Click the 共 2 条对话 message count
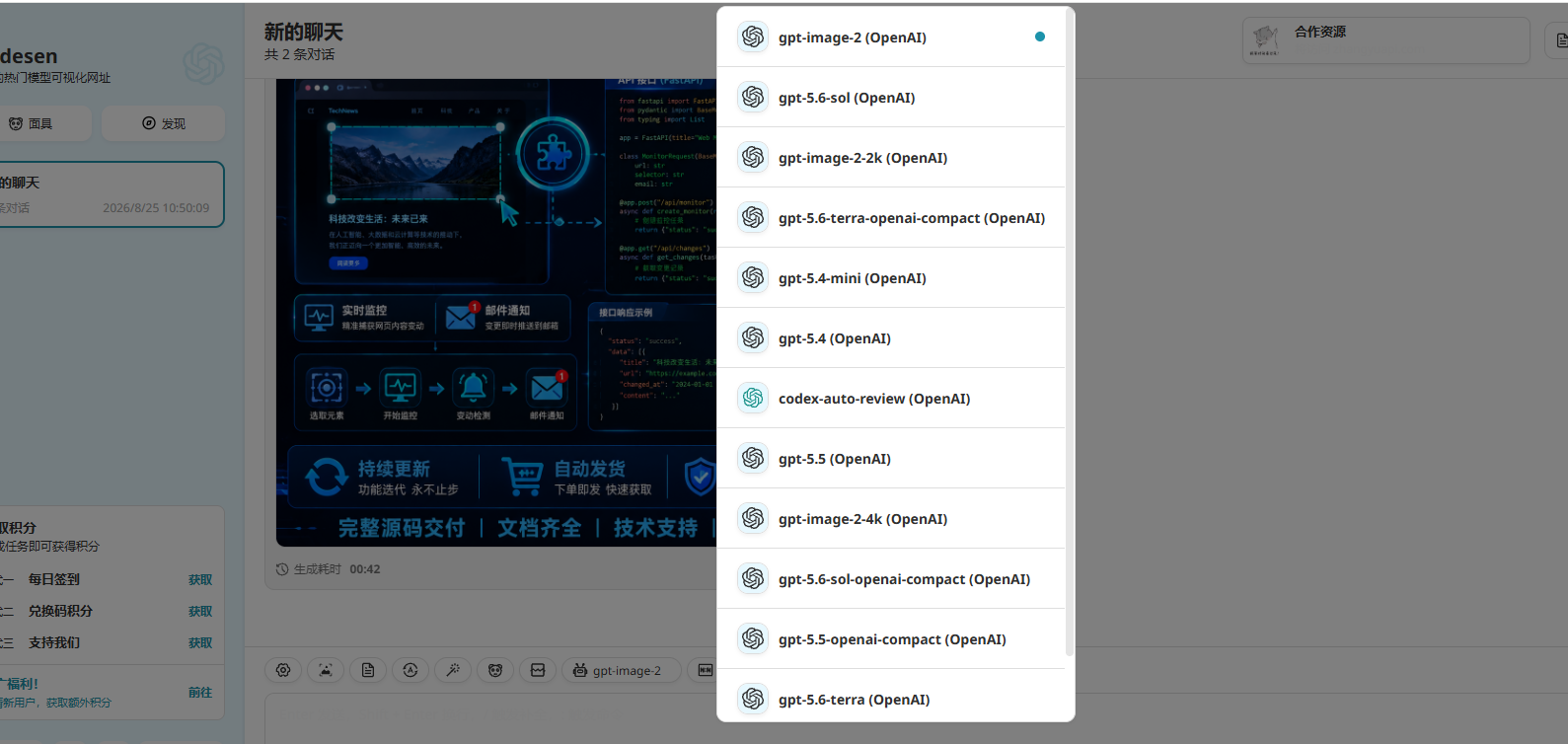Viewport: 1568px width, 744px height. pyautogui.click(x=299, y=55)
